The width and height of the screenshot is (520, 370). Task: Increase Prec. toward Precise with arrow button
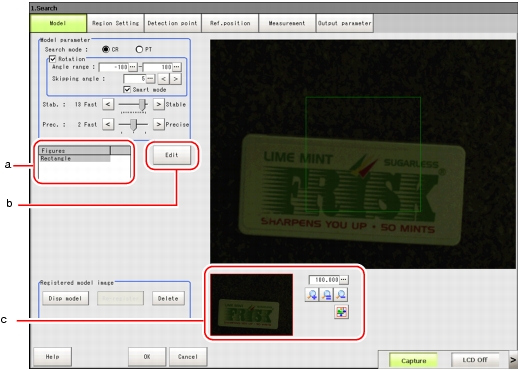pos(159,124)
